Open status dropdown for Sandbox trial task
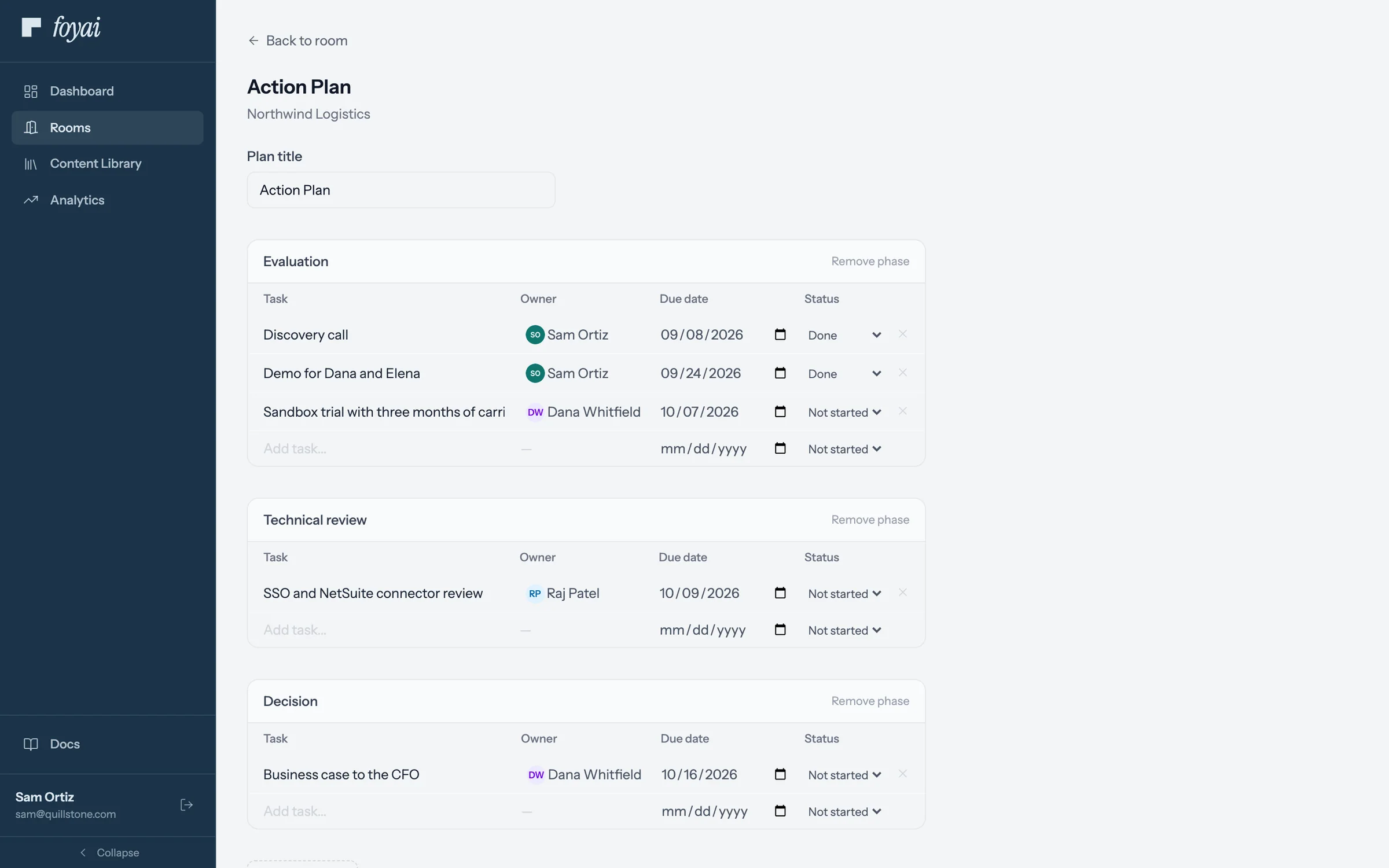 844,412
